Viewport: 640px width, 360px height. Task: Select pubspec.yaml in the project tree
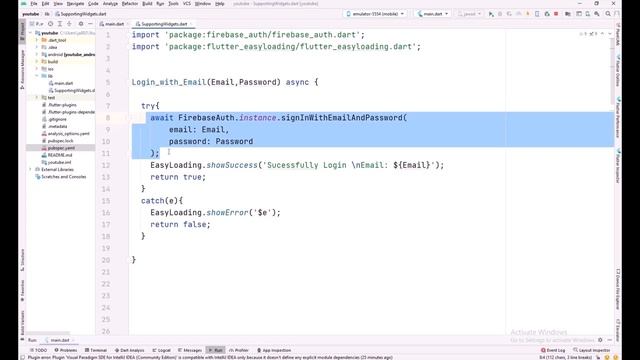[58, 148]
